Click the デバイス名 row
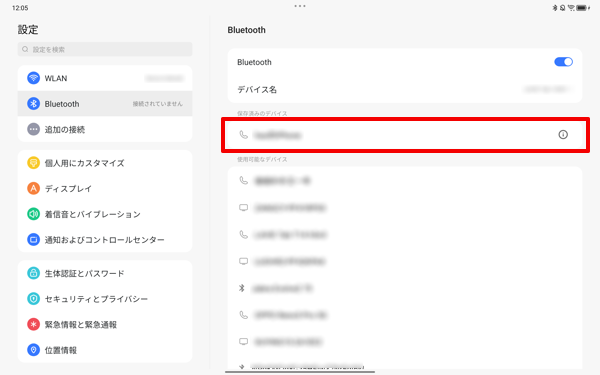Viewport: 600px width, 375px height. tap(405, 90)
